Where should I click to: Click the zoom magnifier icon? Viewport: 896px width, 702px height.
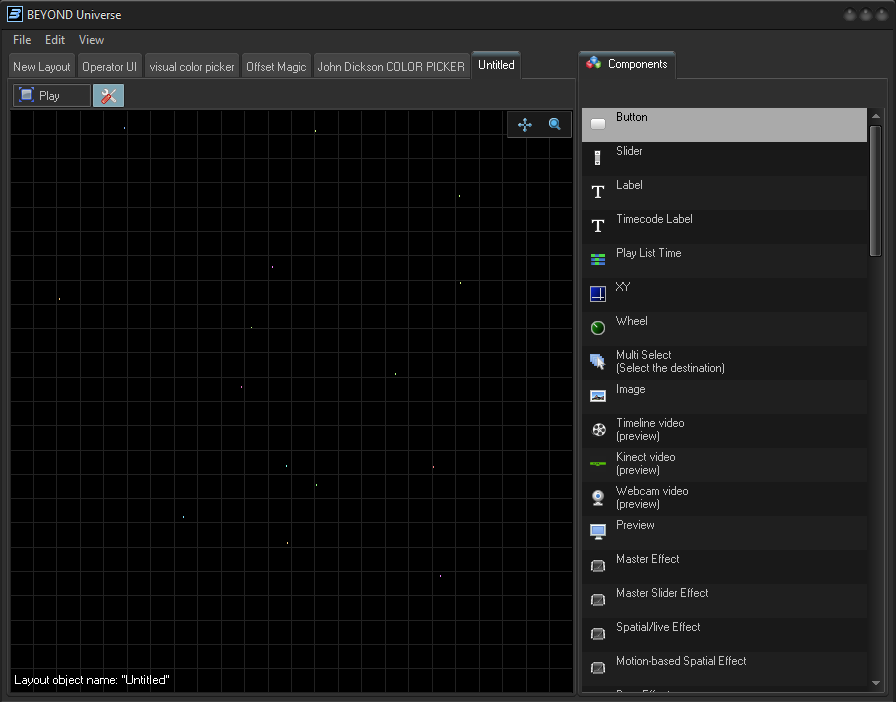(x=555, y=125)
